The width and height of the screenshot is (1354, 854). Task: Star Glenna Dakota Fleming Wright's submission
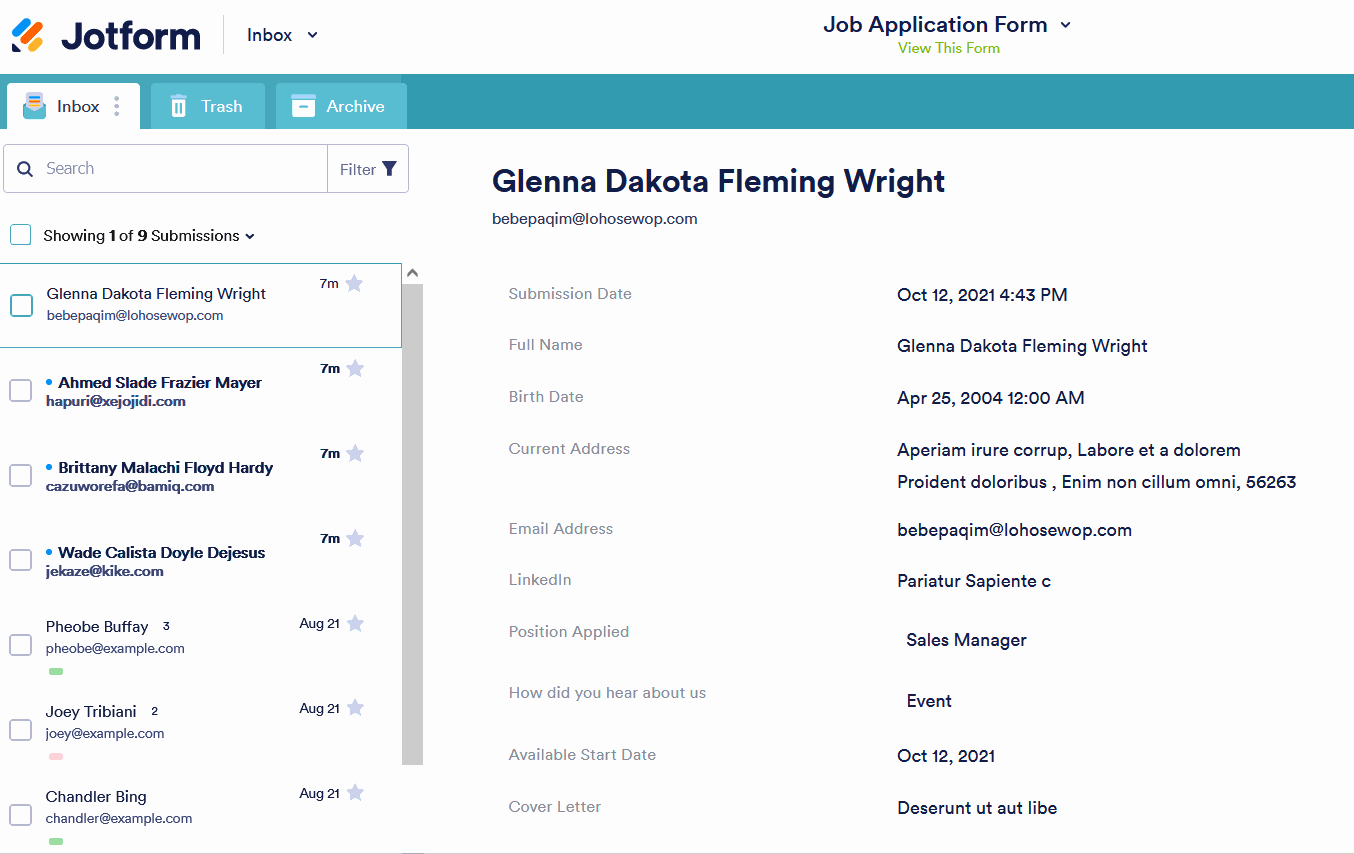[x=354, y=284]
